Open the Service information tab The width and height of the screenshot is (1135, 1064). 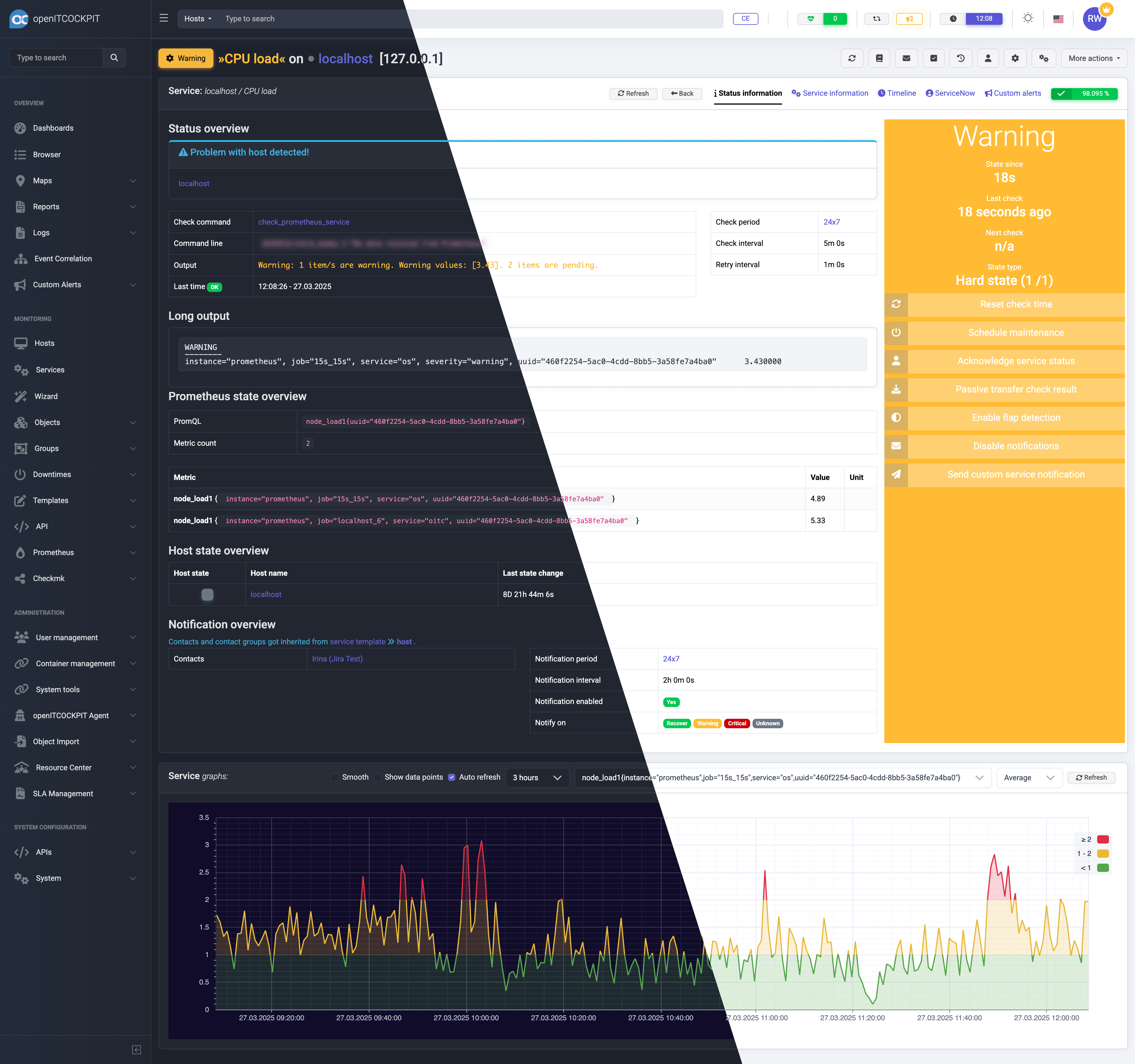(x=830, y=93)
